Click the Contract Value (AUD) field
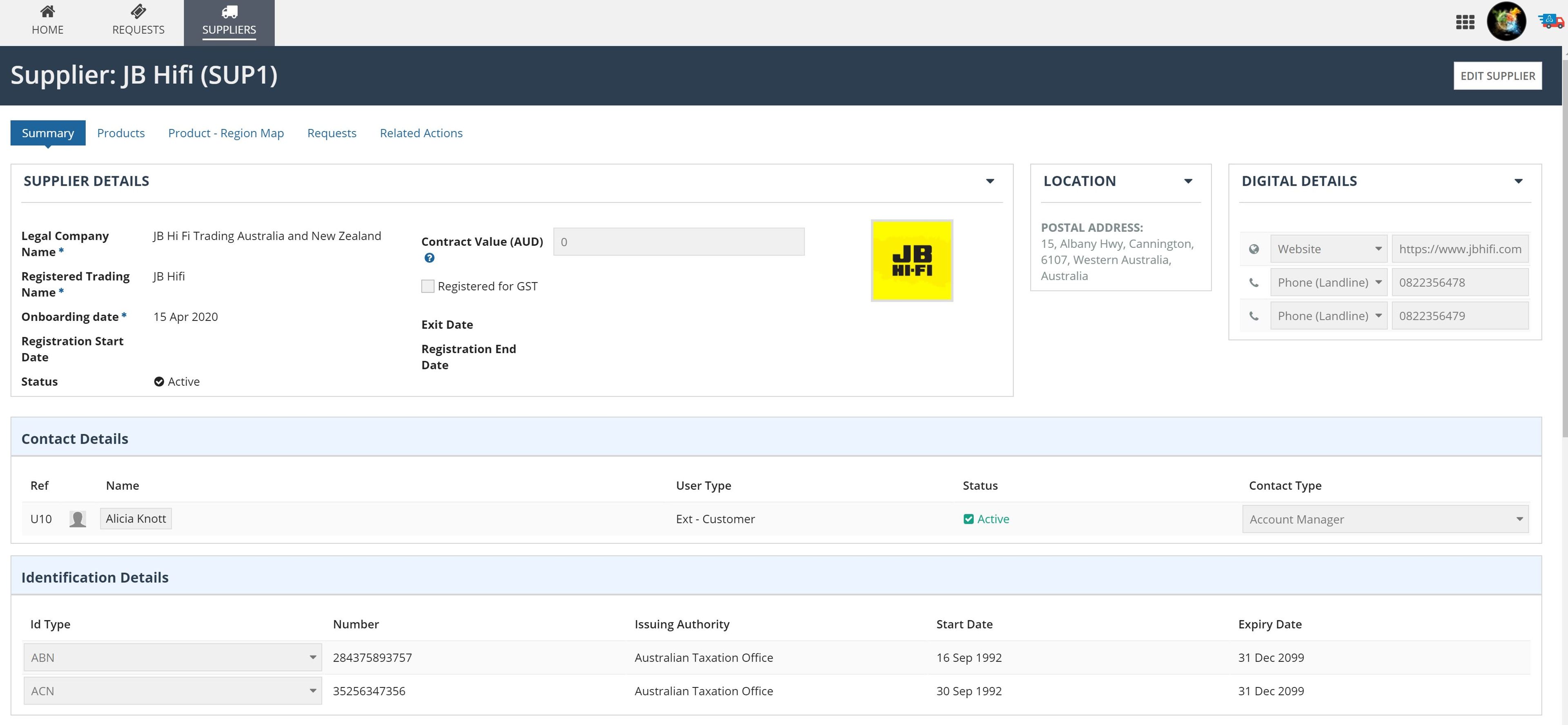Viewport: 1568px width, 725px height. [679, 242]
